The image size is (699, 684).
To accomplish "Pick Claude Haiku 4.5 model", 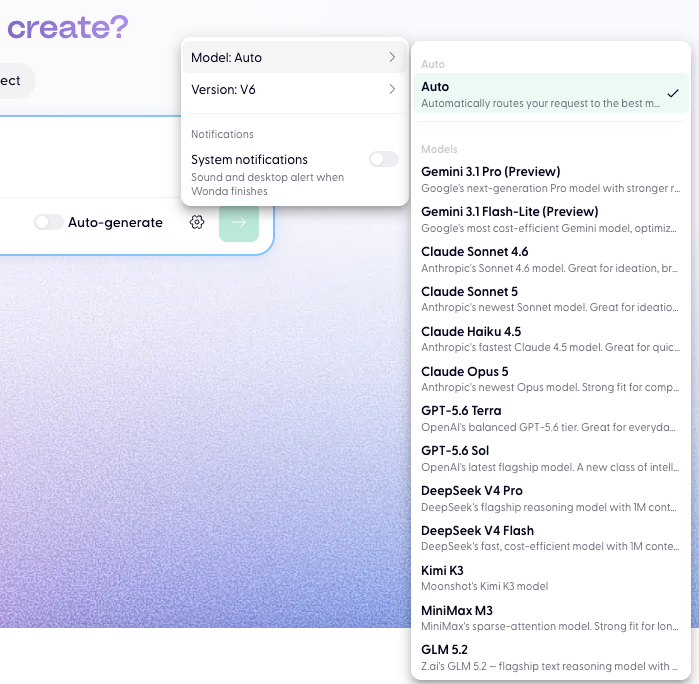I will coord(551,339).
